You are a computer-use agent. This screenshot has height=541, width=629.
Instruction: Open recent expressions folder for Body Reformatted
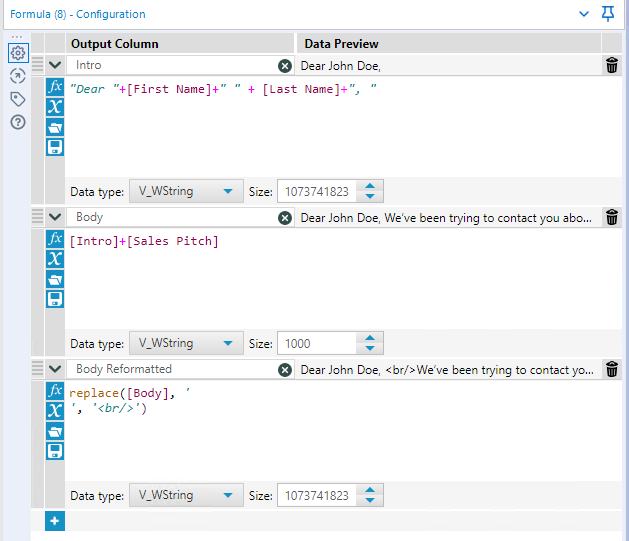pos(55,431)
